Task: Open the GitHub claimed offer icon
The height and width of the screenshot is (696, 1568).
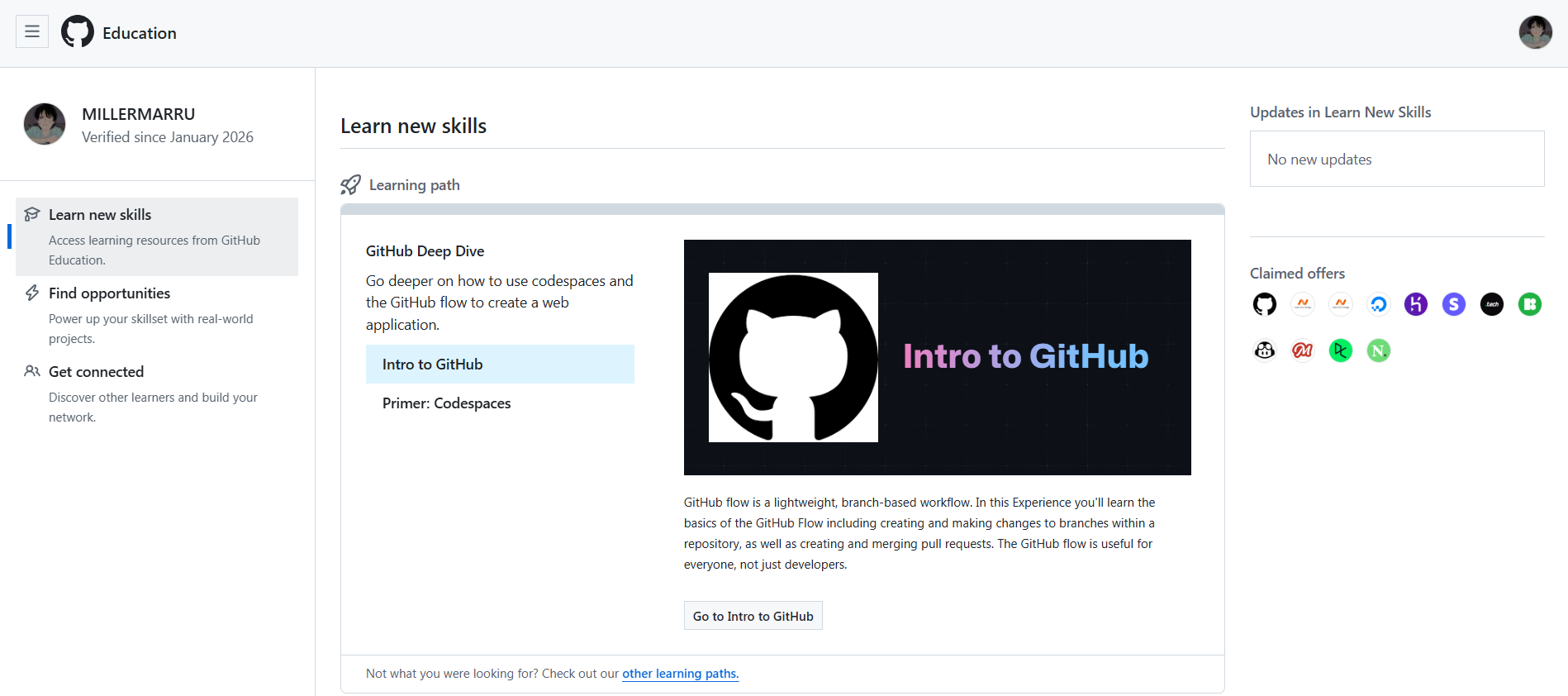Action: [1264, 304]
